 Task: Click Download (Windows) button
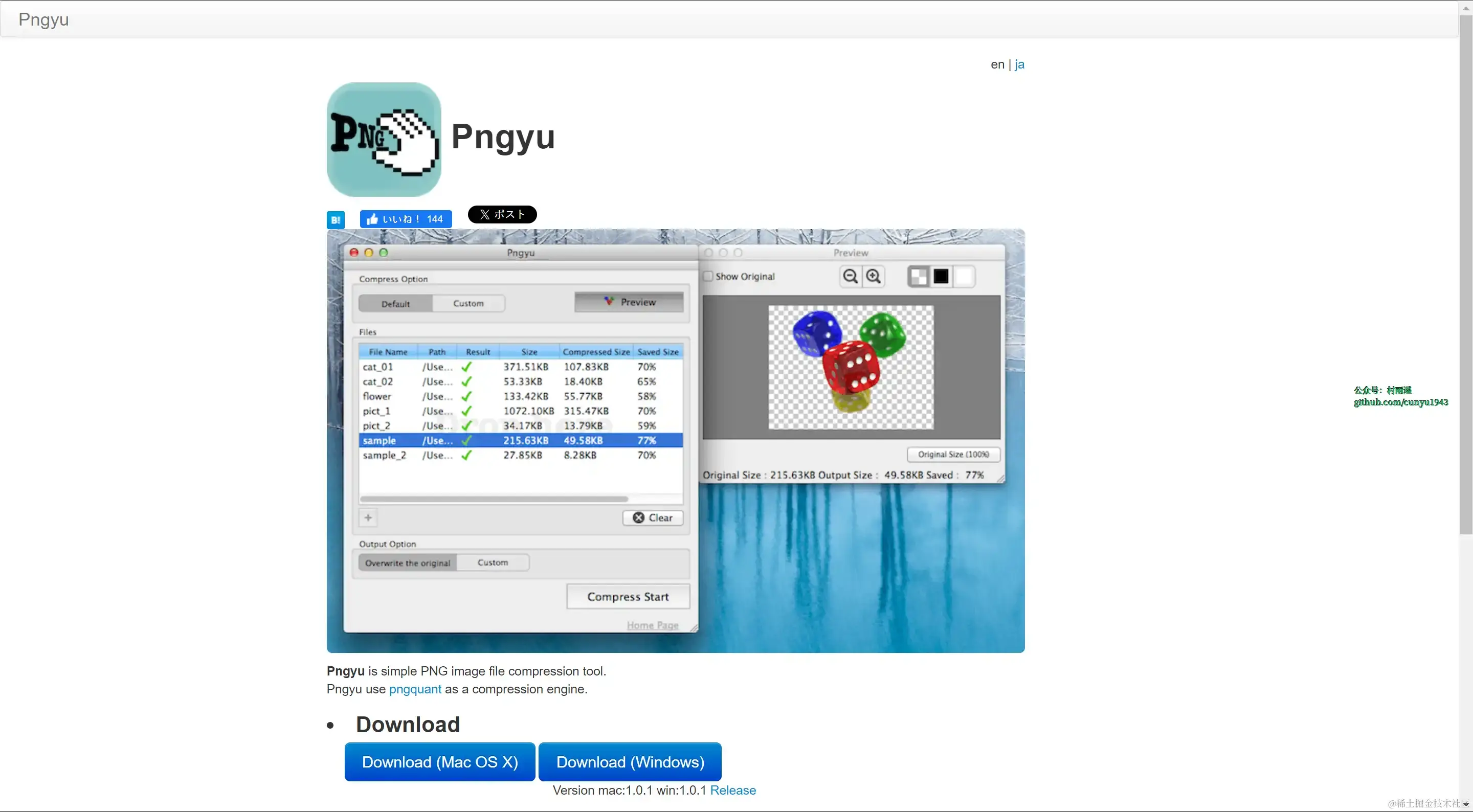[630, 762]
